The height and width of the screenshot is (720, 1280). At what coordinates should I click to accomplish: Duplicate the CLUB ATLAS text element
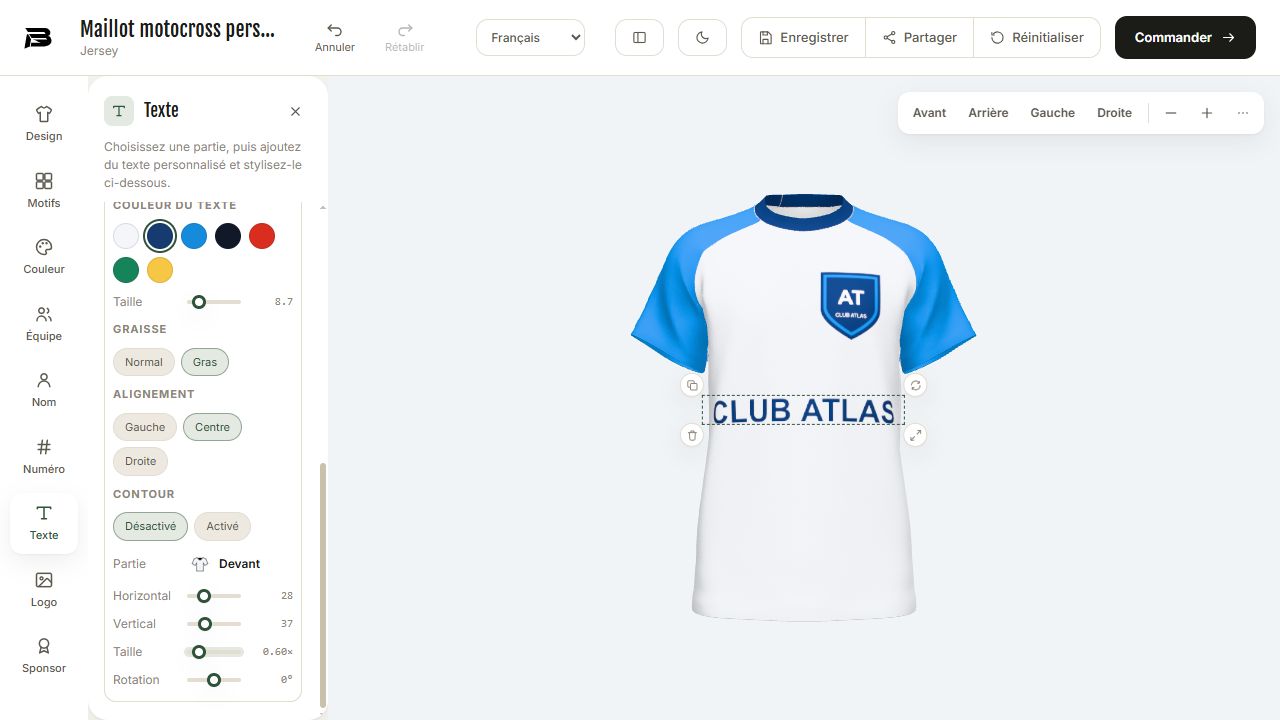[x=692, y=385]
